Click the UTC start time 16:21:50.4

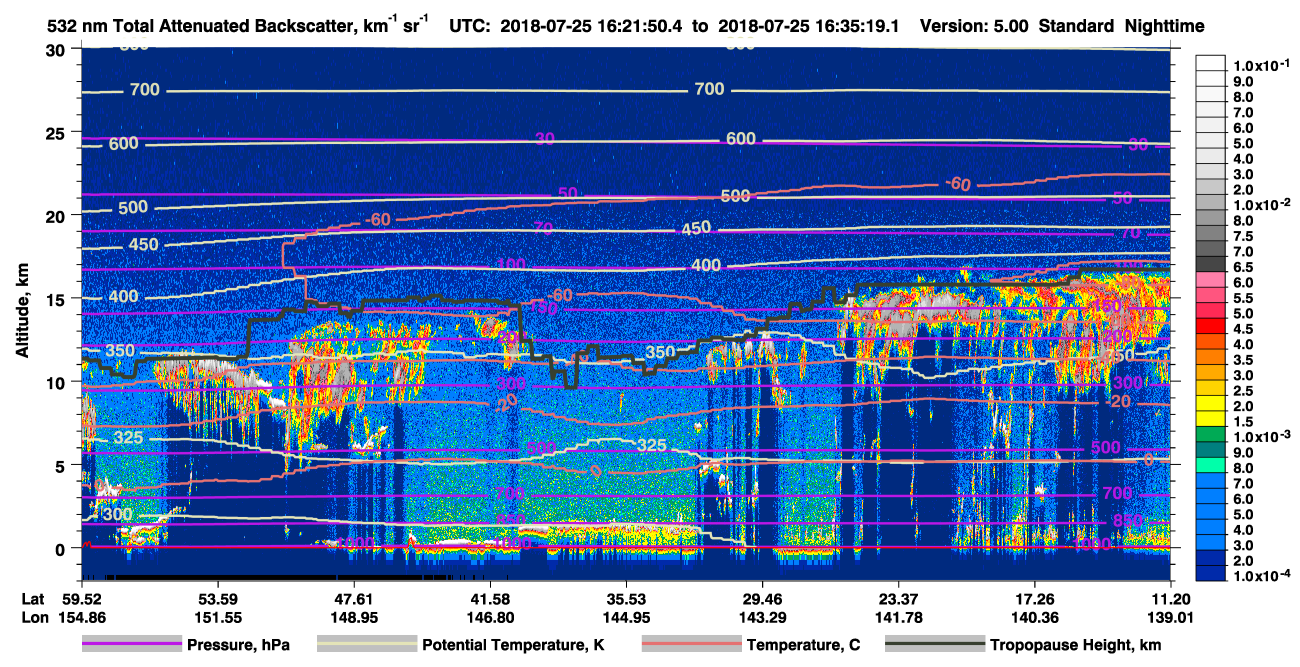click(x=634, y=26)
